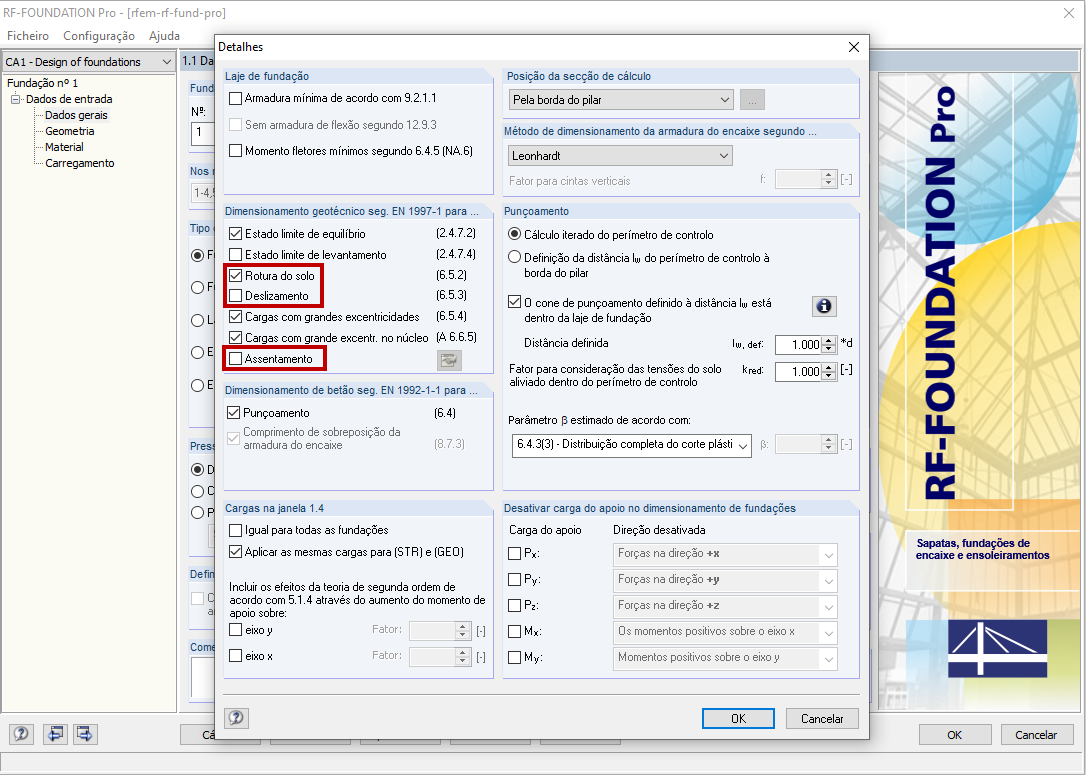
Task: Click the previous-module arrow icon
Action: 55,734
